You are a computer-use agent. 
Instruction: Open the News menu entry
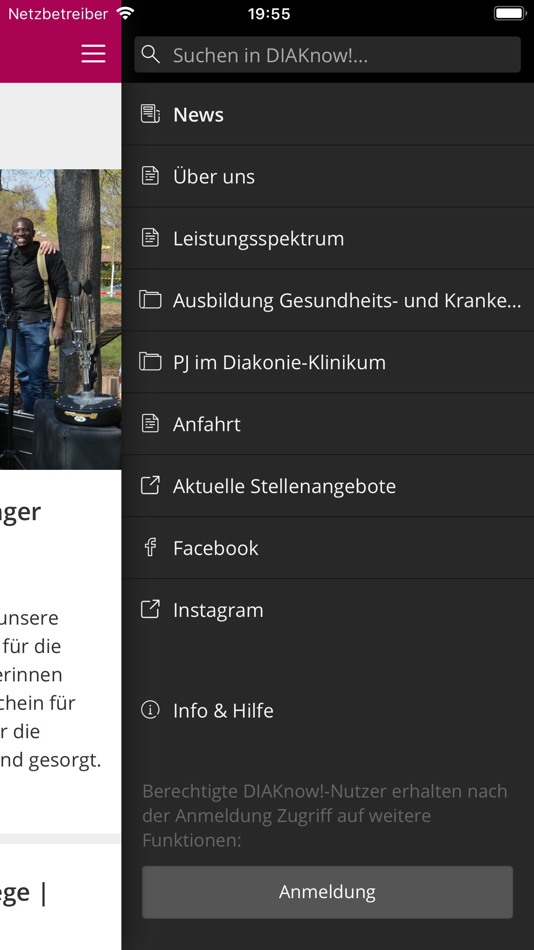[327, 115]
